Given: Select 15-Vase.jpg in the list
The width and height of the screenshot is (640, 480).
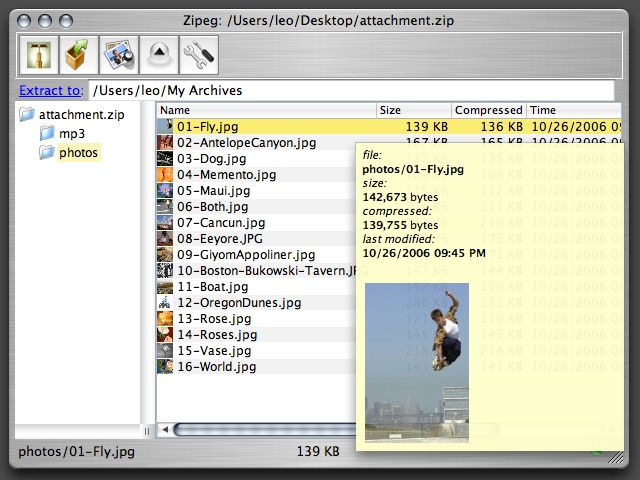Looking at the screenshot, I should coord(214,351).
